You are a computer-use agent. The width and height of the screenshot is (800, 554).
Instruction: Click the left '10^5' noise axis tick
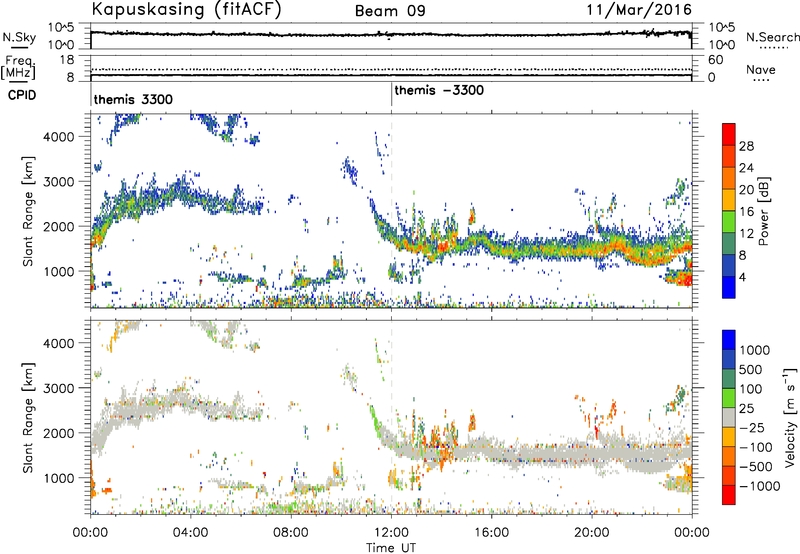coord(61,28)
